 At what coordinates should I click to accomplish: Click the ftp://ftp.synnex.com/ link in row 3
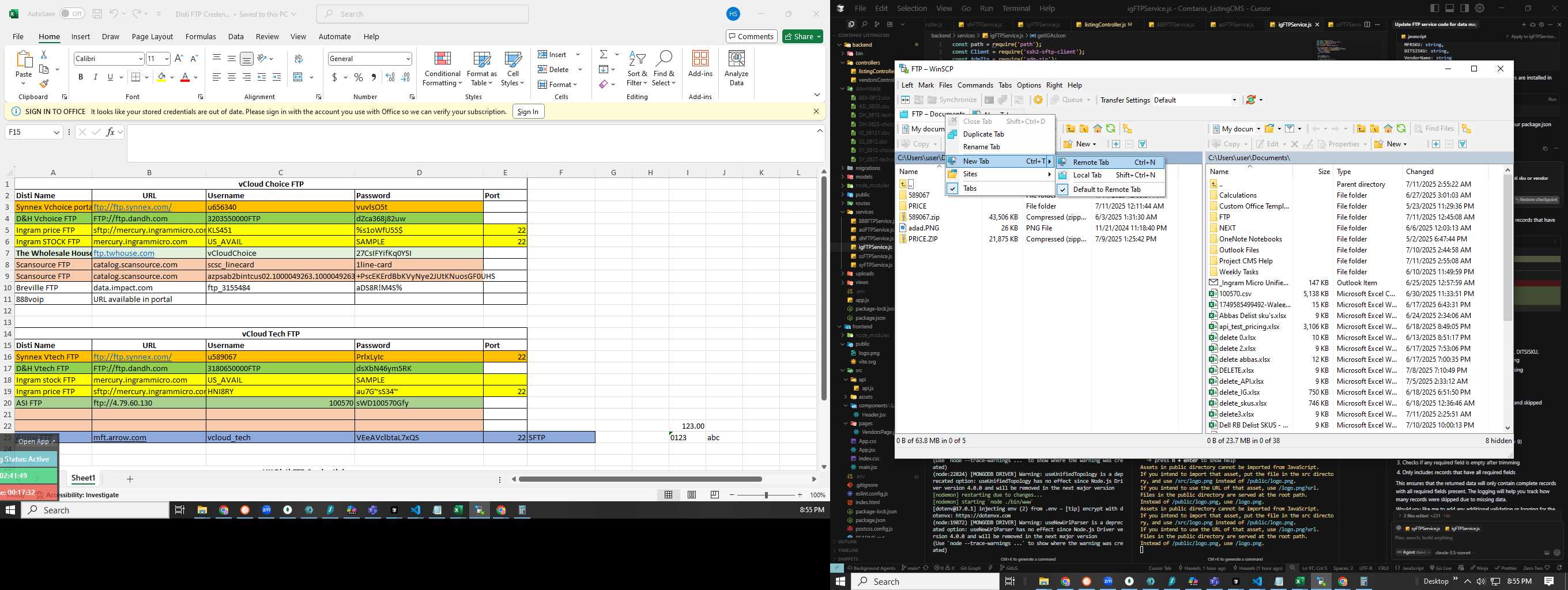click(132, 207)
